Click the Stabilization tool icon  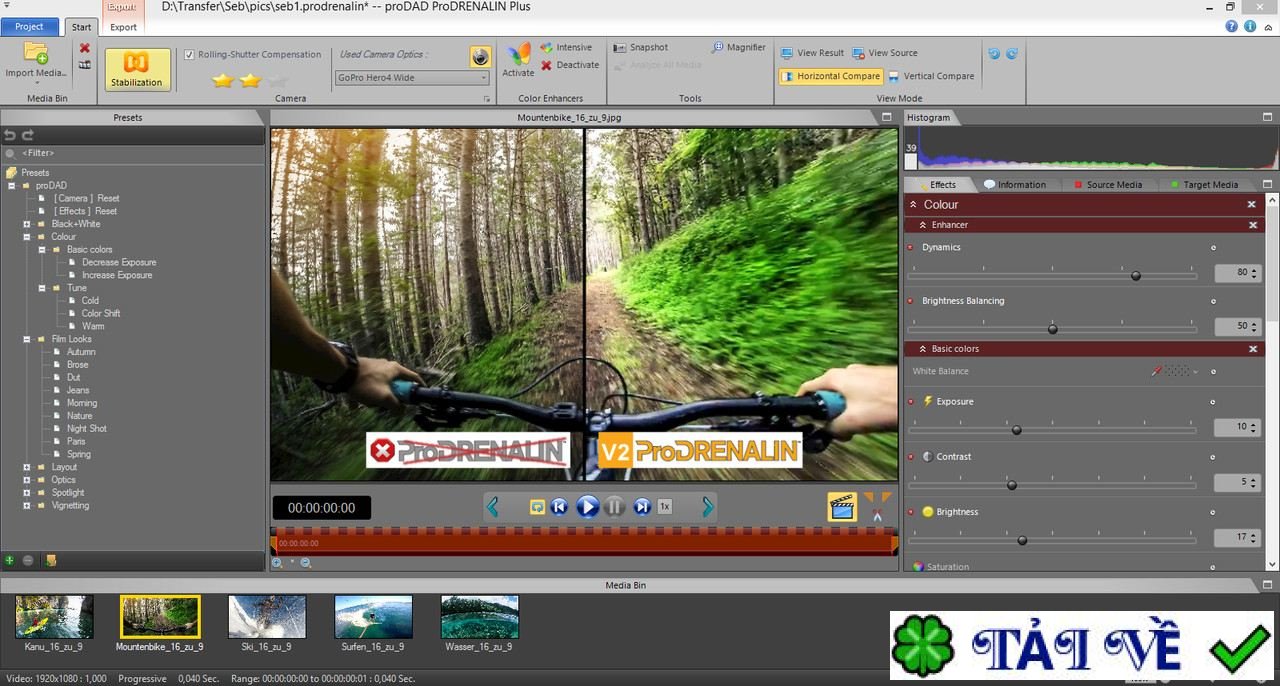[137, 68]
